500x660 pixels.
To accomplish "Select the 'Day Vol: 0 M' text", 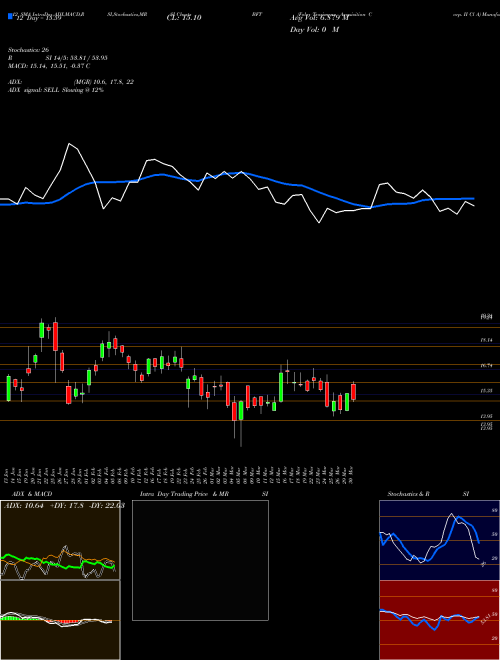I will (x=314, y=30).
